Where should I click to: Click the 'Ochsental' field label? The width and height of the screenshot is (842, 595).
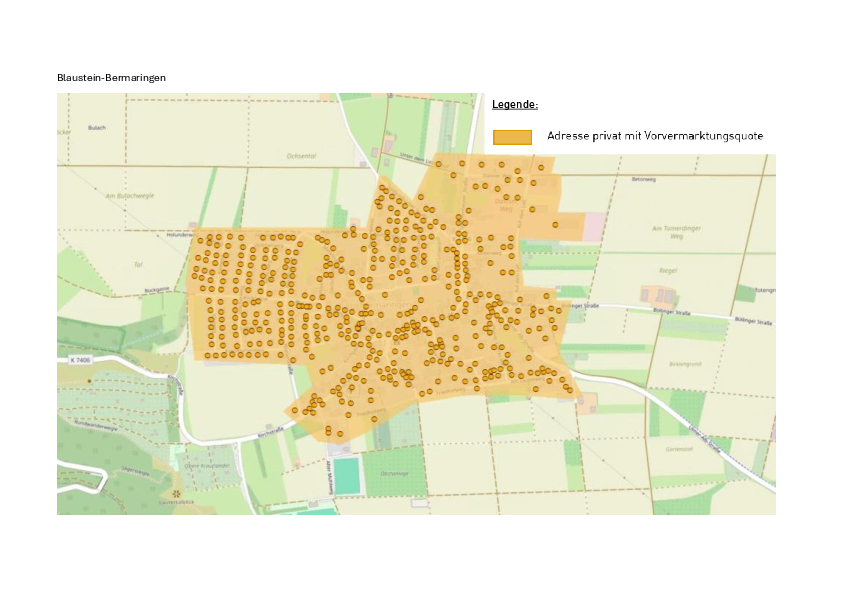point(301,156)
